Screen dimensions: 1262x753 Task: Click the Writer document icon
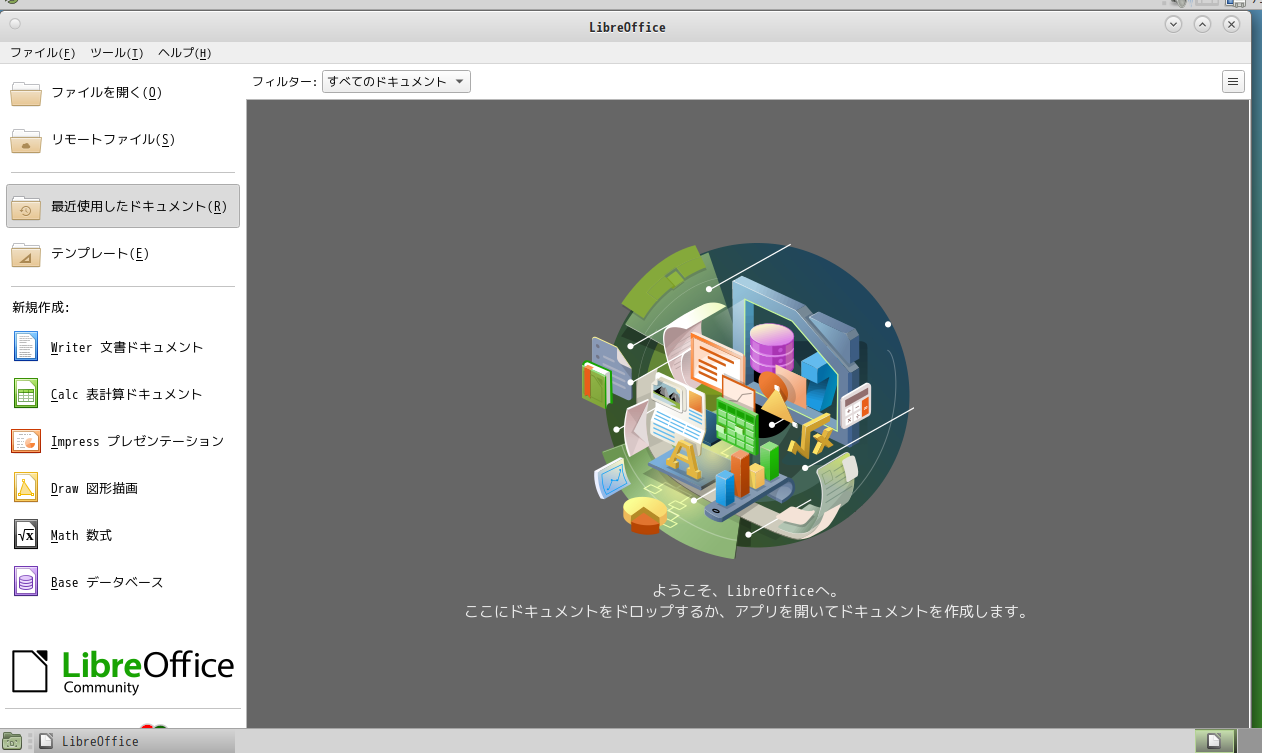(26, 347)
